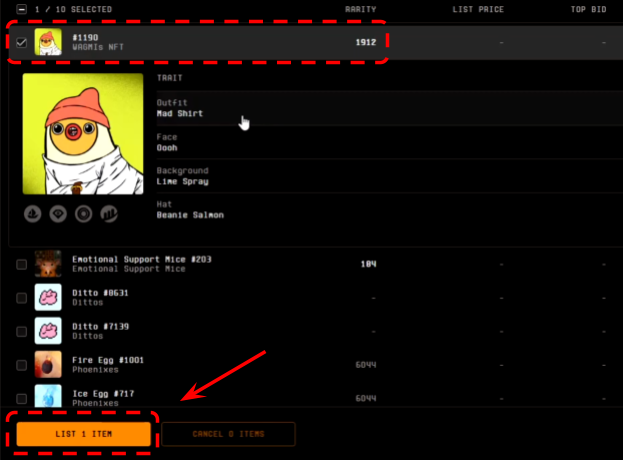Check the Fire Egg #1001 checkbox
The image size is (623, 460).
(x=21, y=365)
